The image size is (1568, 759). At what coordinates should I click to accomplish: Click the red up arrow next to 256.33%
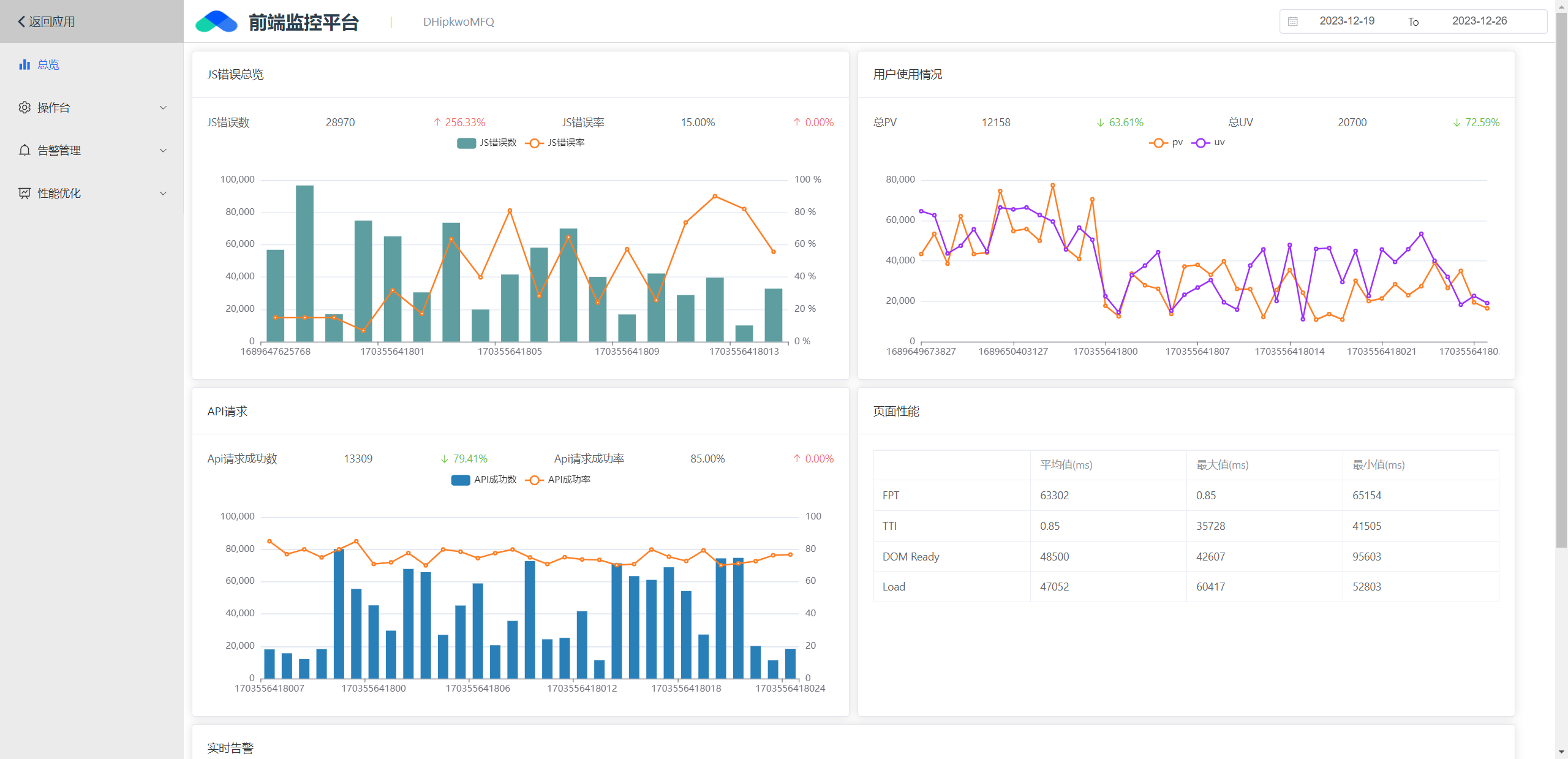[x=437, y=122]
